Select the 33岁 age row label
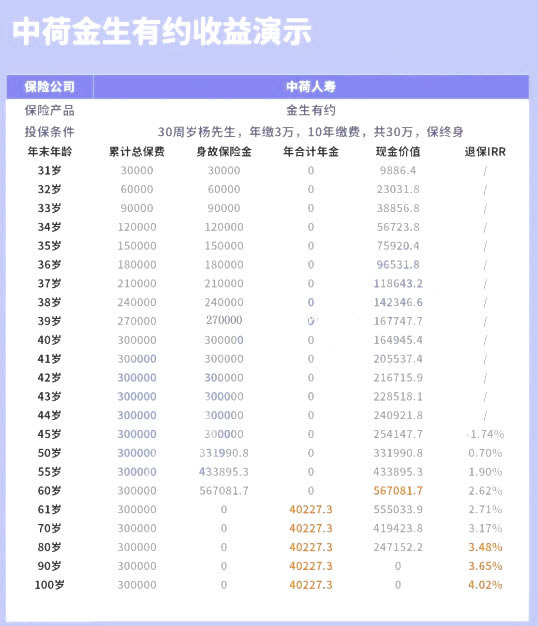The height and width of the screenshot is (626, 538). [x=49, y=208]
